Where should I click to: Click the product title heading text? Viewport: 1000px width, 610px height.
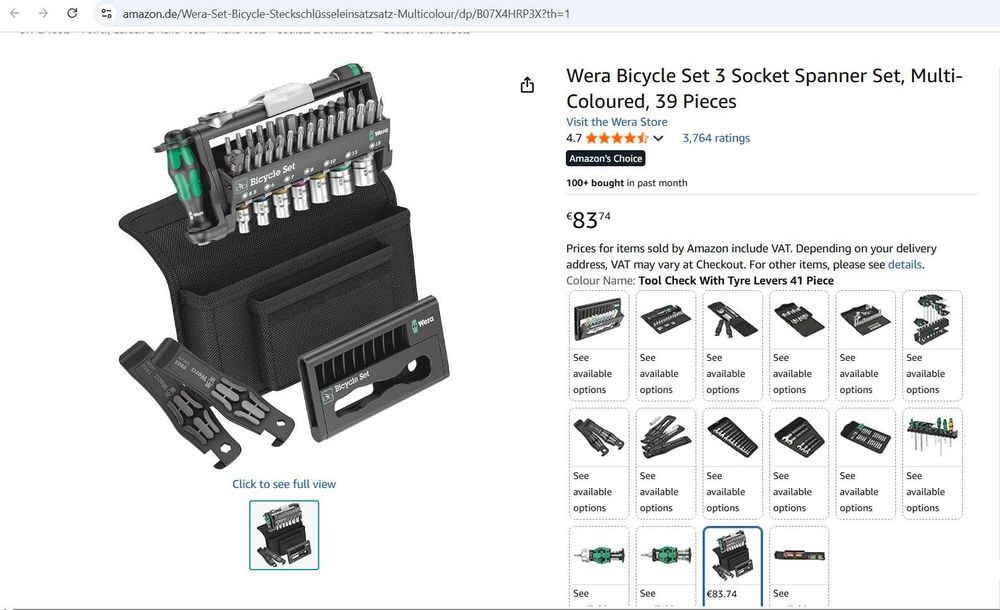pyautogui.click(x=764, y=88)
